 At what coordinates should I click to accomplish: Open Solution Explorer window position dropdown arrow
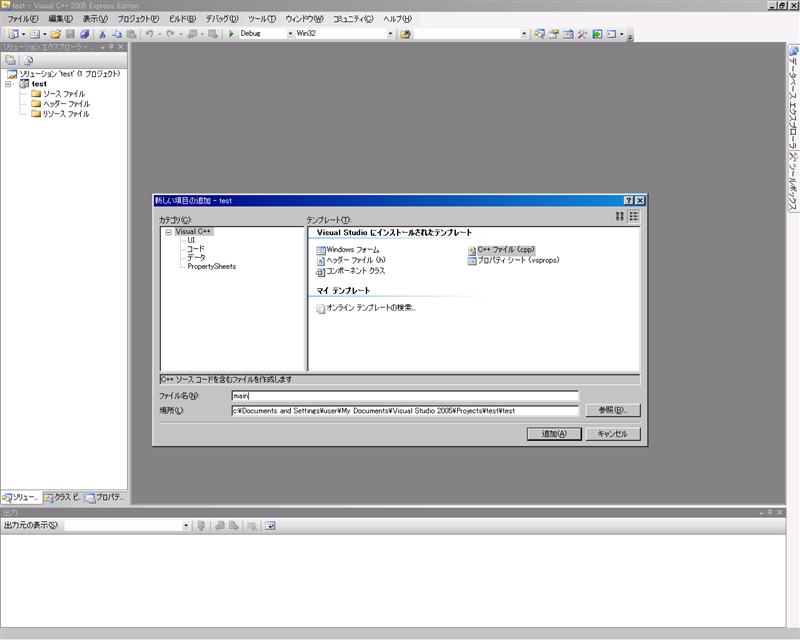[x=103, y=47]
